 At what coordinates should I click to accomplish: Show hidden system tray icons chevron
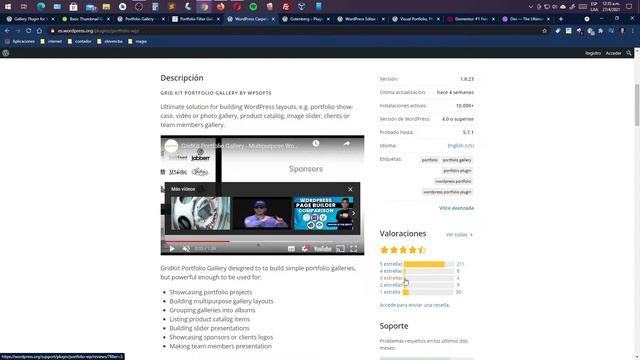(531, 7)
